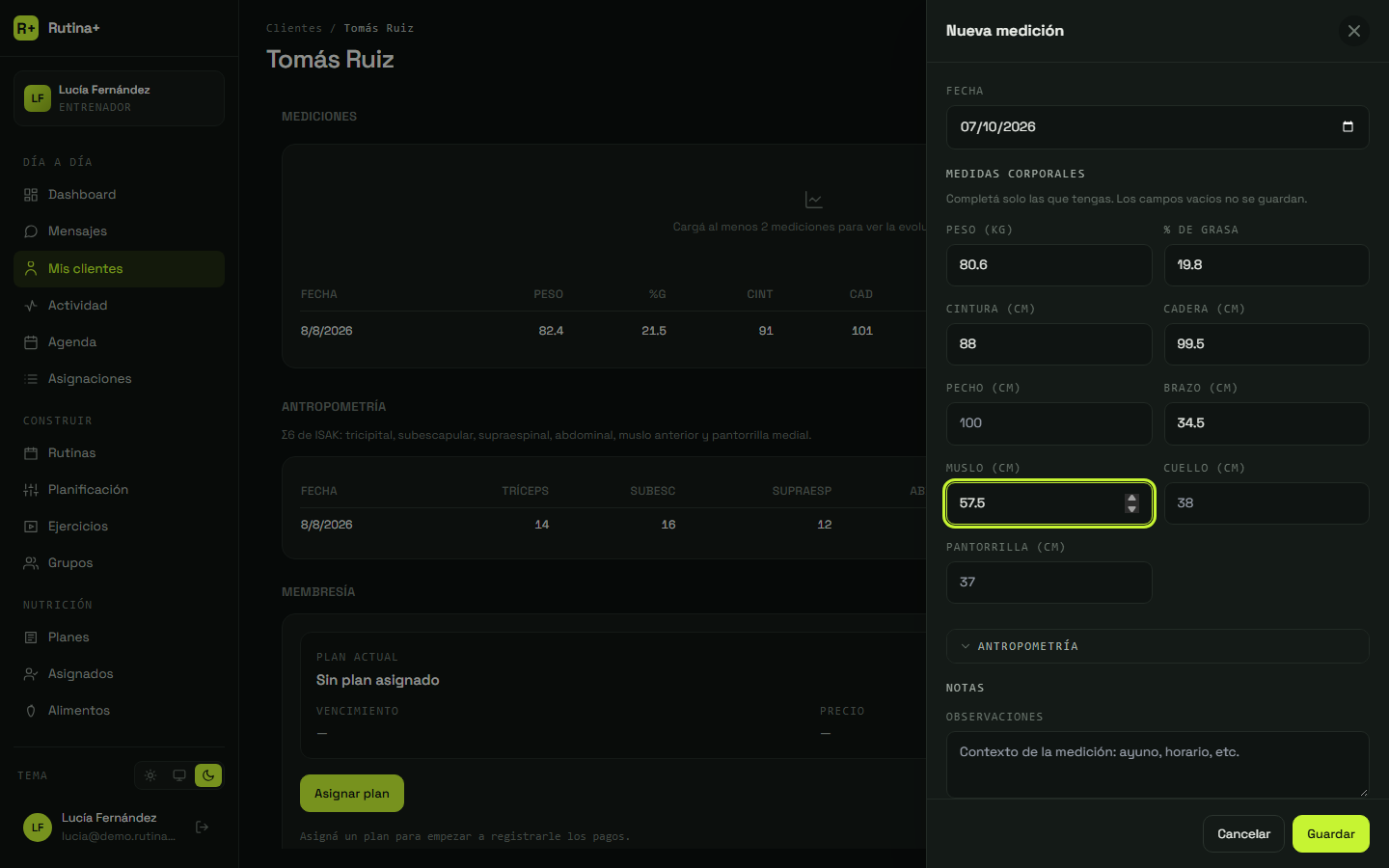Click the Pantorrilla (cm) field

[x=1049, y=583]
